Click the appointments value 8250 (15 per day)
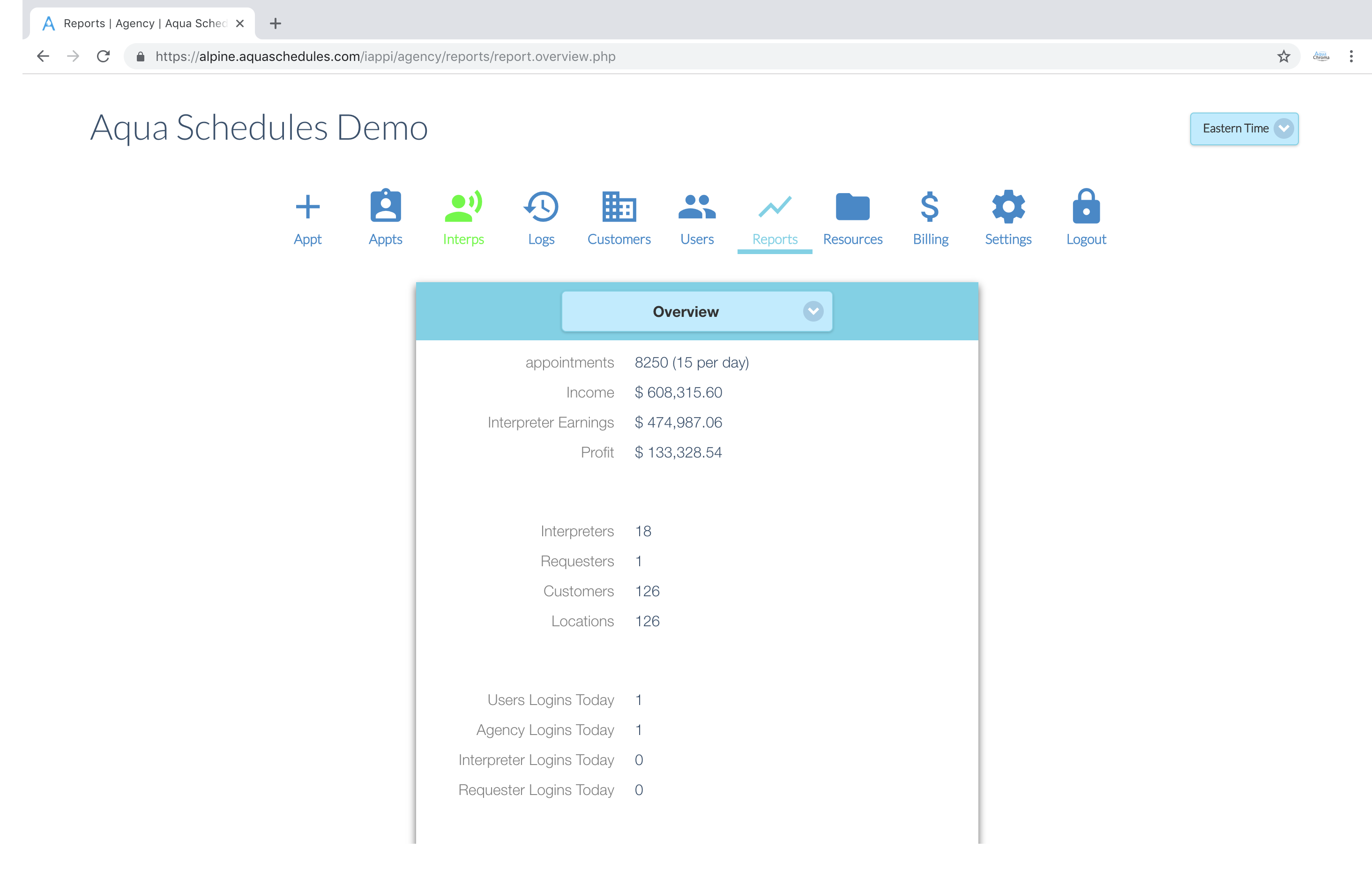1372x870 pixels. pyautogui.click(x=692, y=363)
